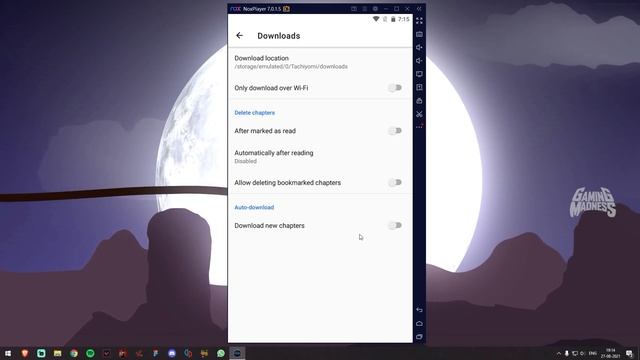640x360 pixels.
Task: Show hidden system tray icons chevron
Action: pyautogui.click(x=559, y=353)
